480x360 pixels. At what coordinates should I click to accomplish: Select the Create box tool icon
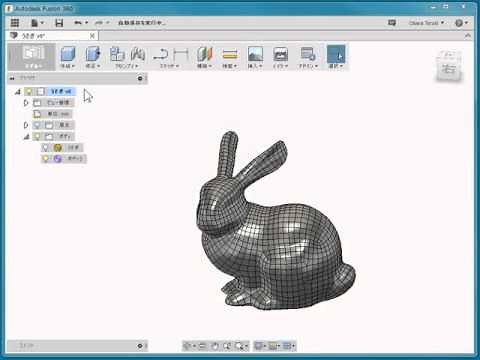68,54
